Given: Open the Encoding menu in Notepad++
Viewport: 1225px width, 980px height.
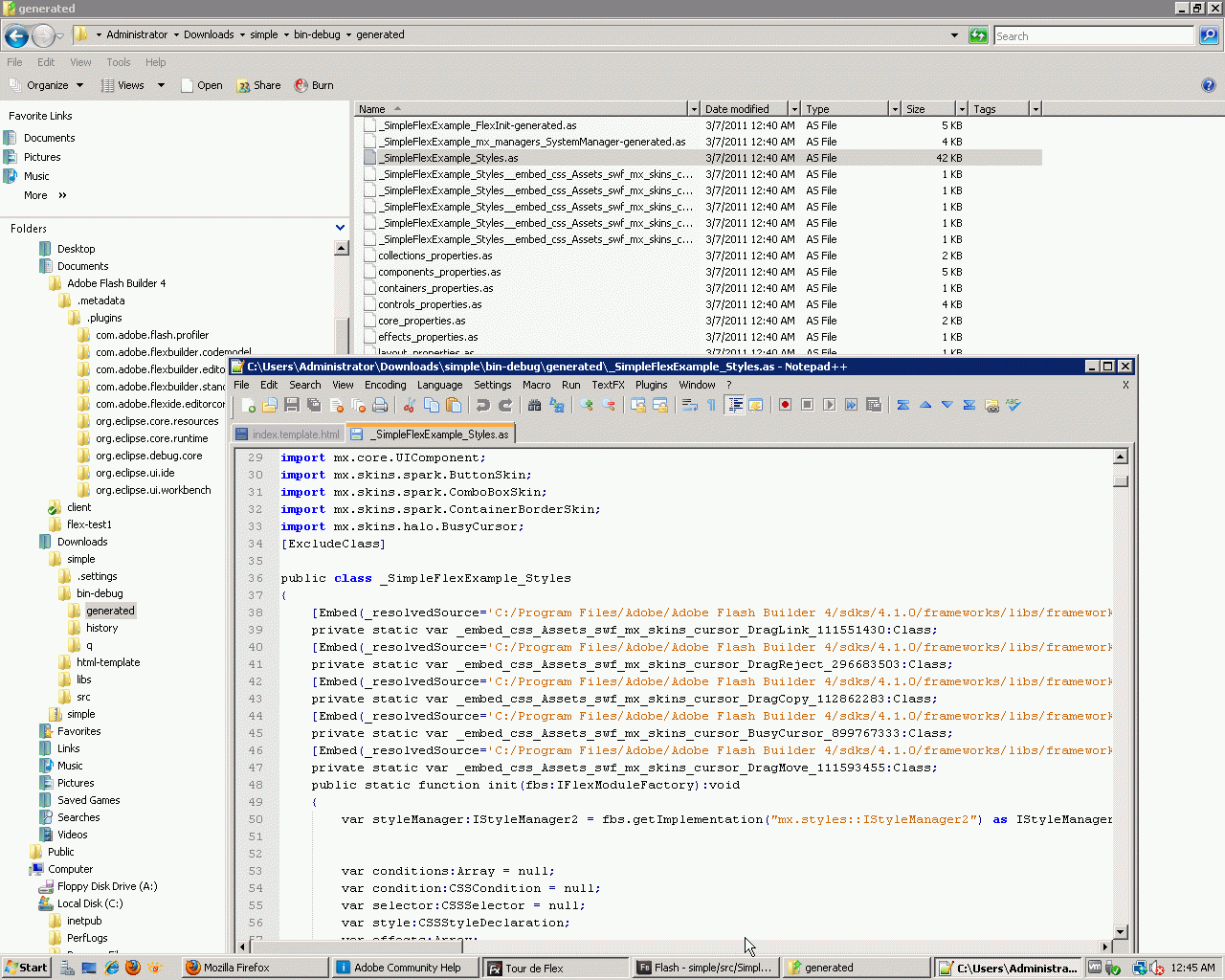Looking at the screenshot, I should [385, 385].
